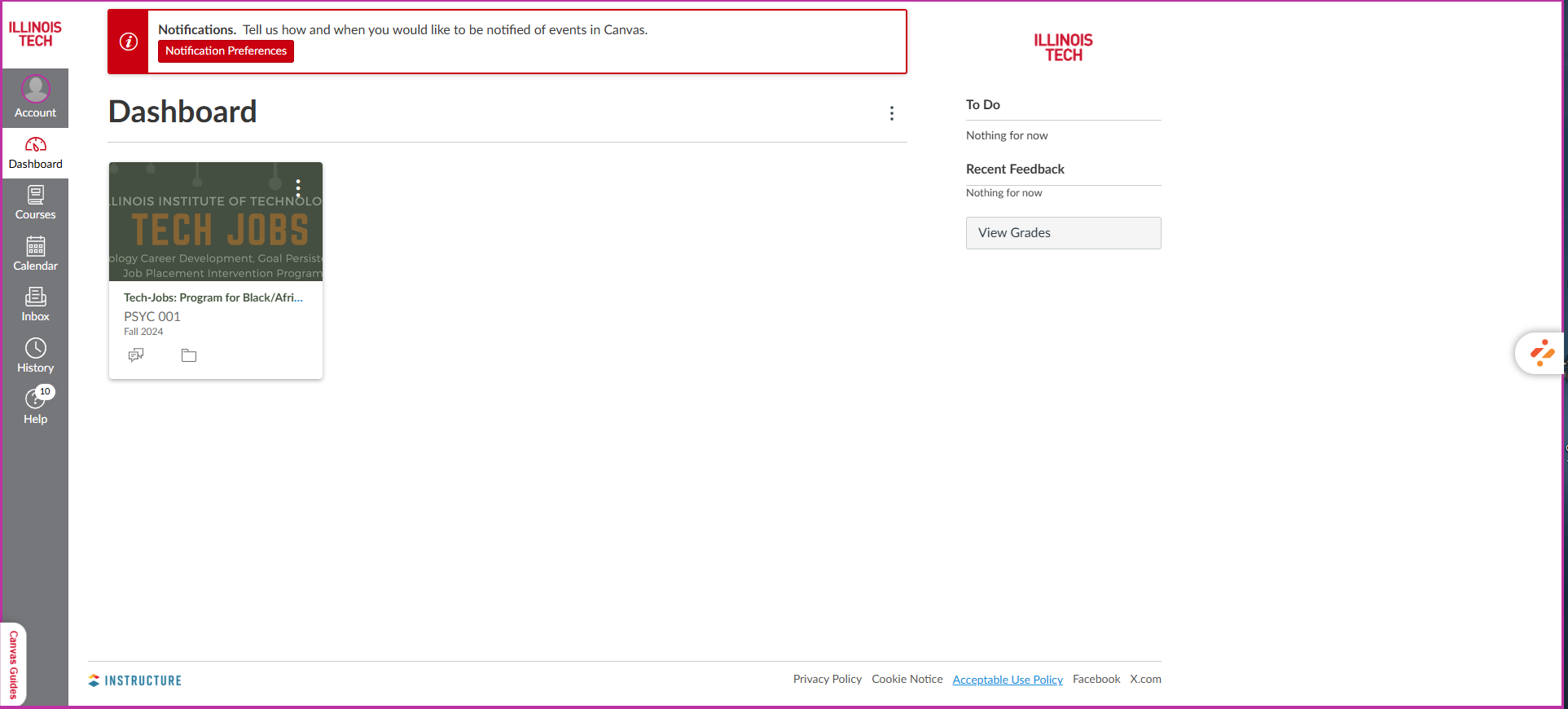Open Tech-Jobs course card options menu
This screenshot has width=1568, height=709.
pos(298,188)
